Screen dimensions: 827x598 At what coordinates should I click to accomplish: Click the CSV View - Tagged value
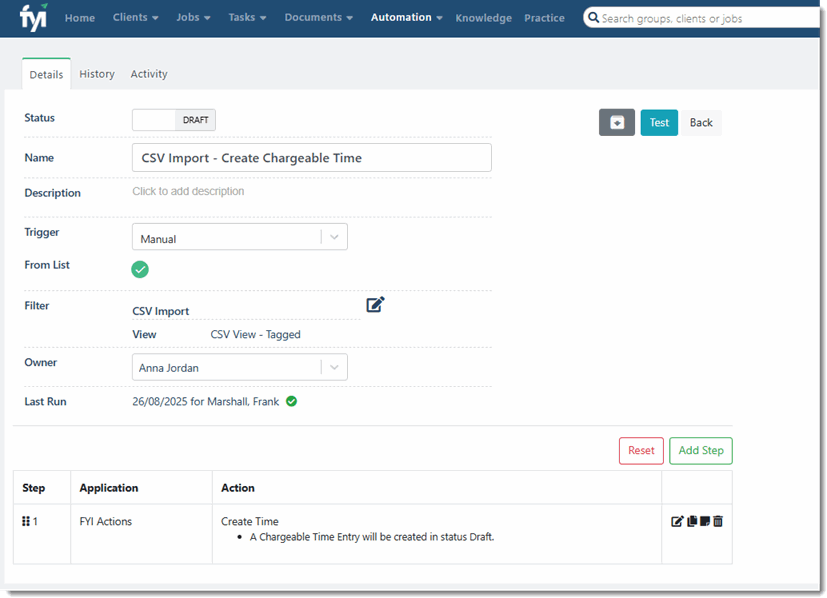[x=255, y=334]
